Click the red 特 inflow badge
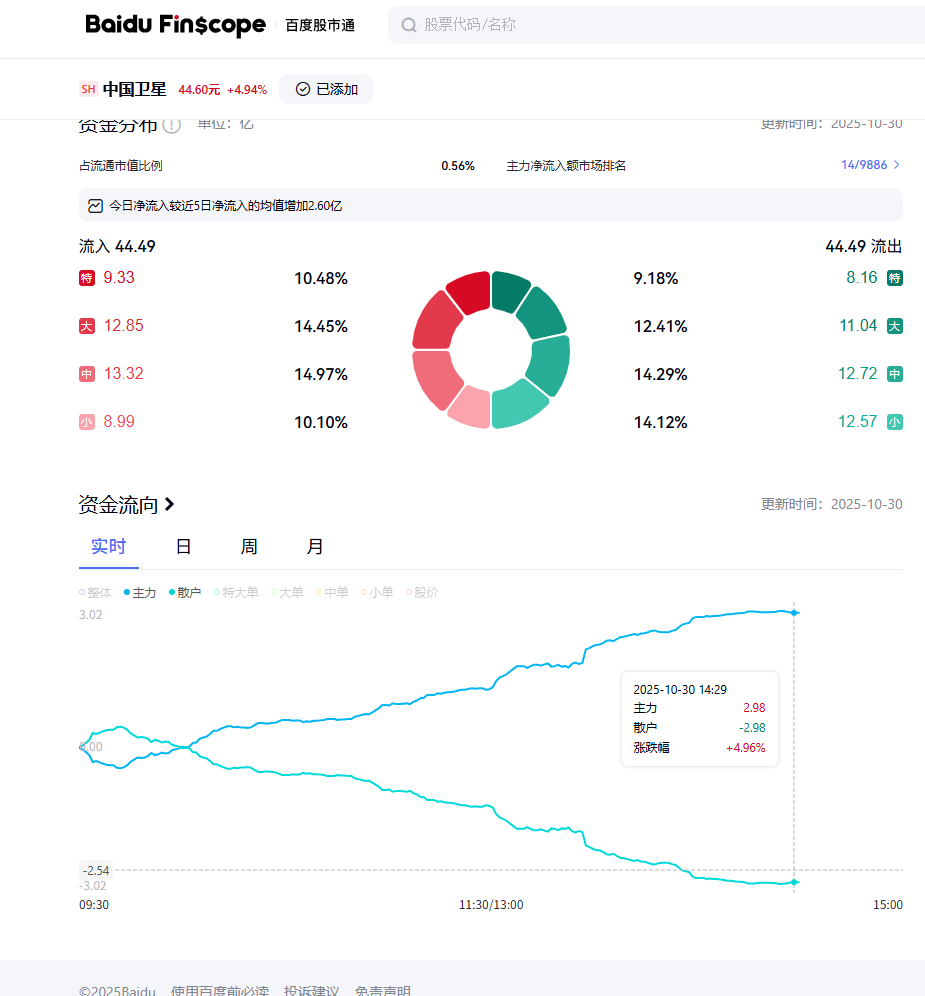Viewport: 925px width, 996px height. pos(87,278)
